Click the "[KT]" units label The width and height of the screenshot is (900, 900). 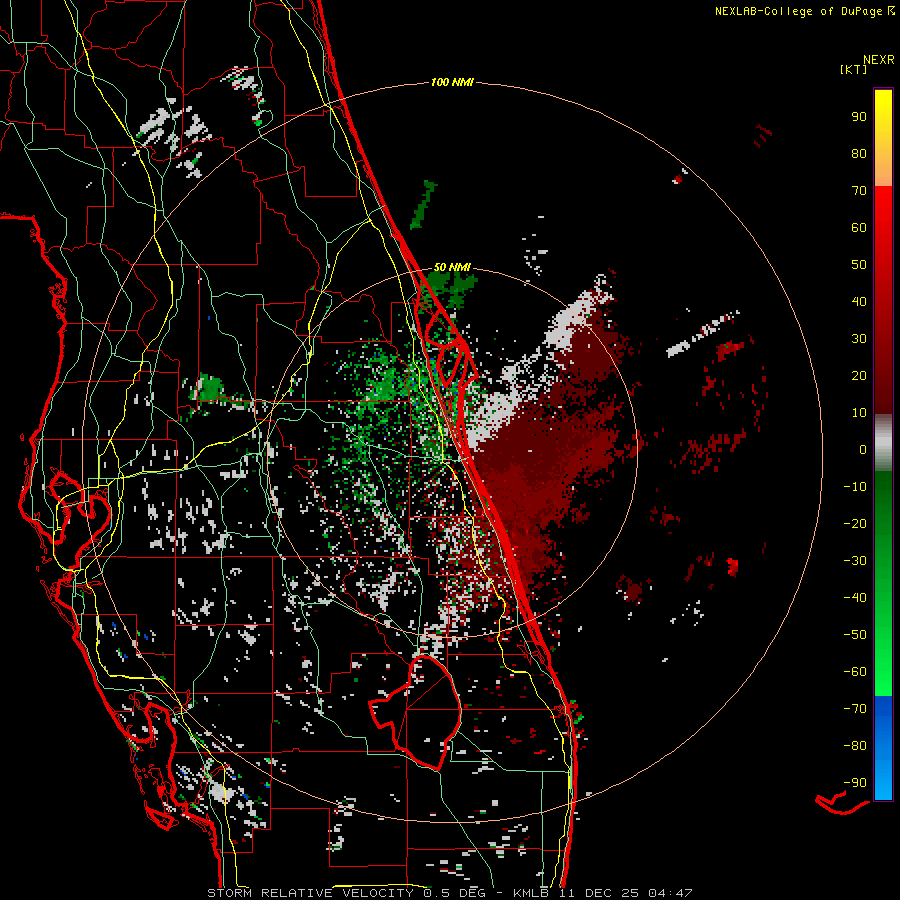coord(854,69)
